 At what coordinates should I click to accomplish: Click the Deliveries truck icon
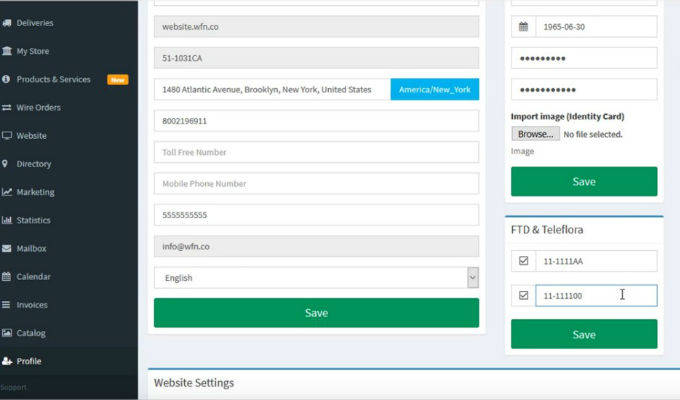tap(7, 23)
